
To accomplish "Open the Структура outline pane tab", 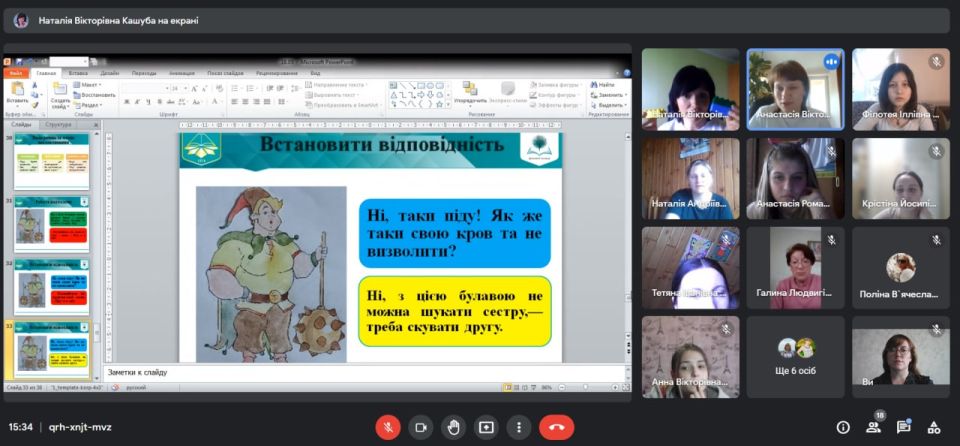I will point(58,125).
